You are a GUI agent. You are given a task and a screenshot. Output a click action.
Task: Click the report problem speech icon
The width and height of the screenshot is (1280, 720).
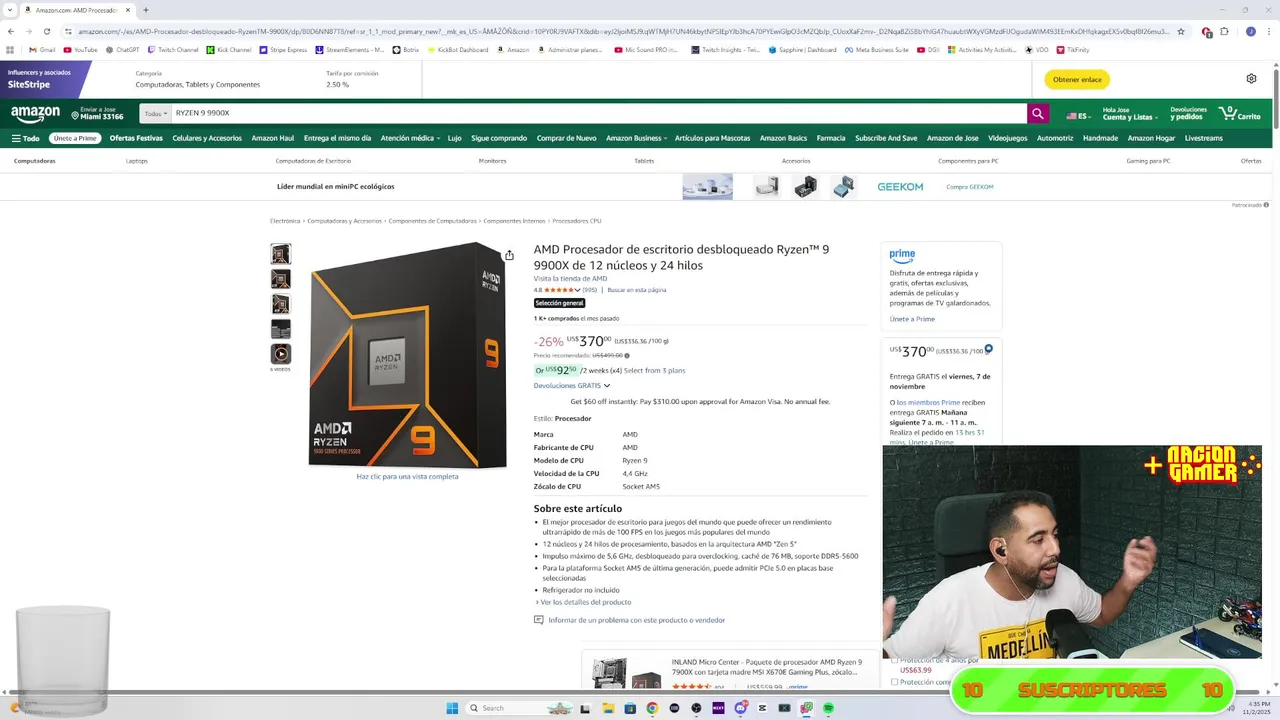pyautogui.click(x=539, y=620)
